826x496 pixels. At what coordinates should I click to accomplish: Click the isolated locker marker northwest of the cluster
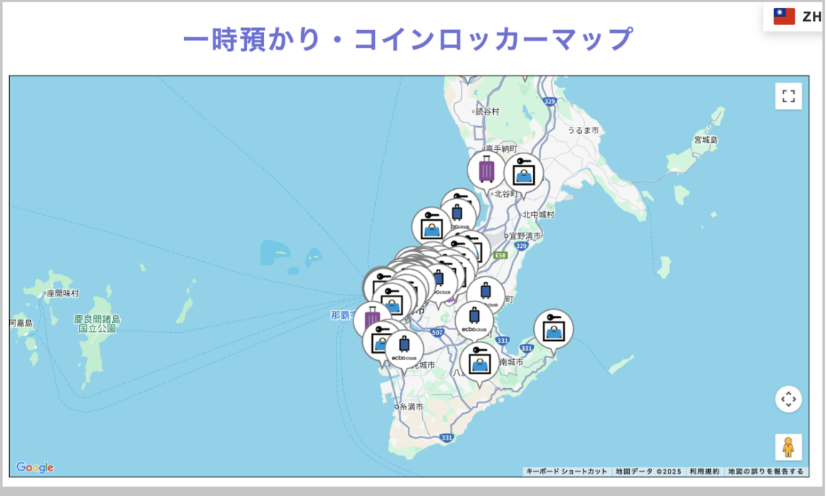[432, 227]
